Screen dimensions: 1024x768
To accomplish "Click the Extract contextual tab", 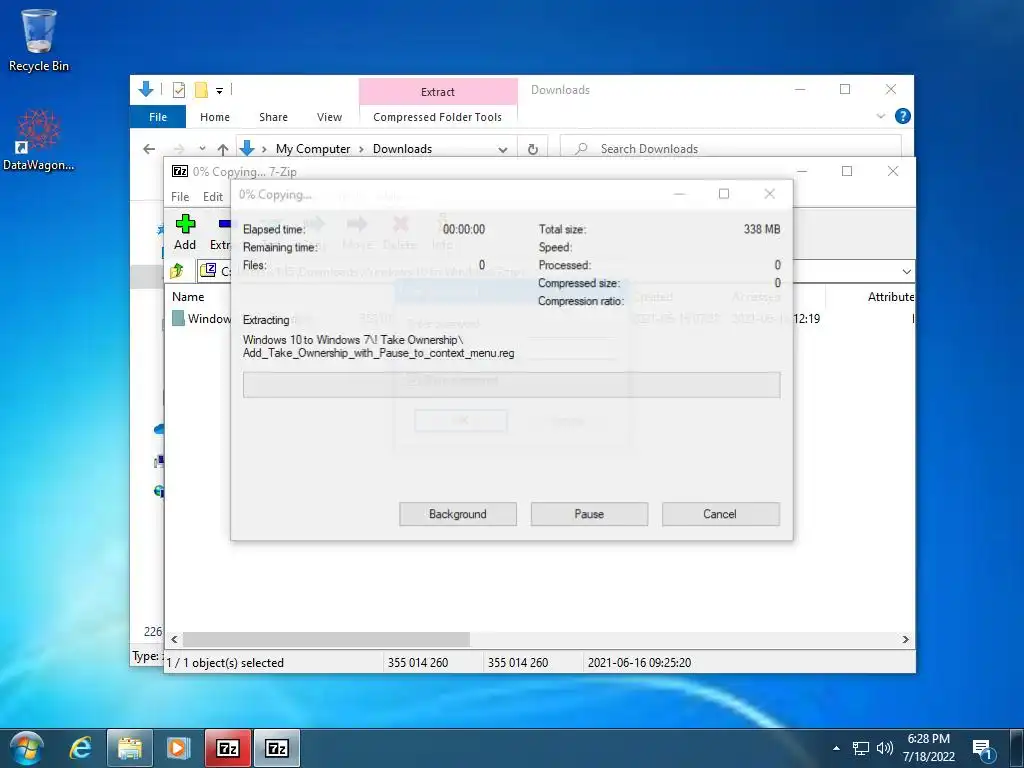I will pos(438,92).
